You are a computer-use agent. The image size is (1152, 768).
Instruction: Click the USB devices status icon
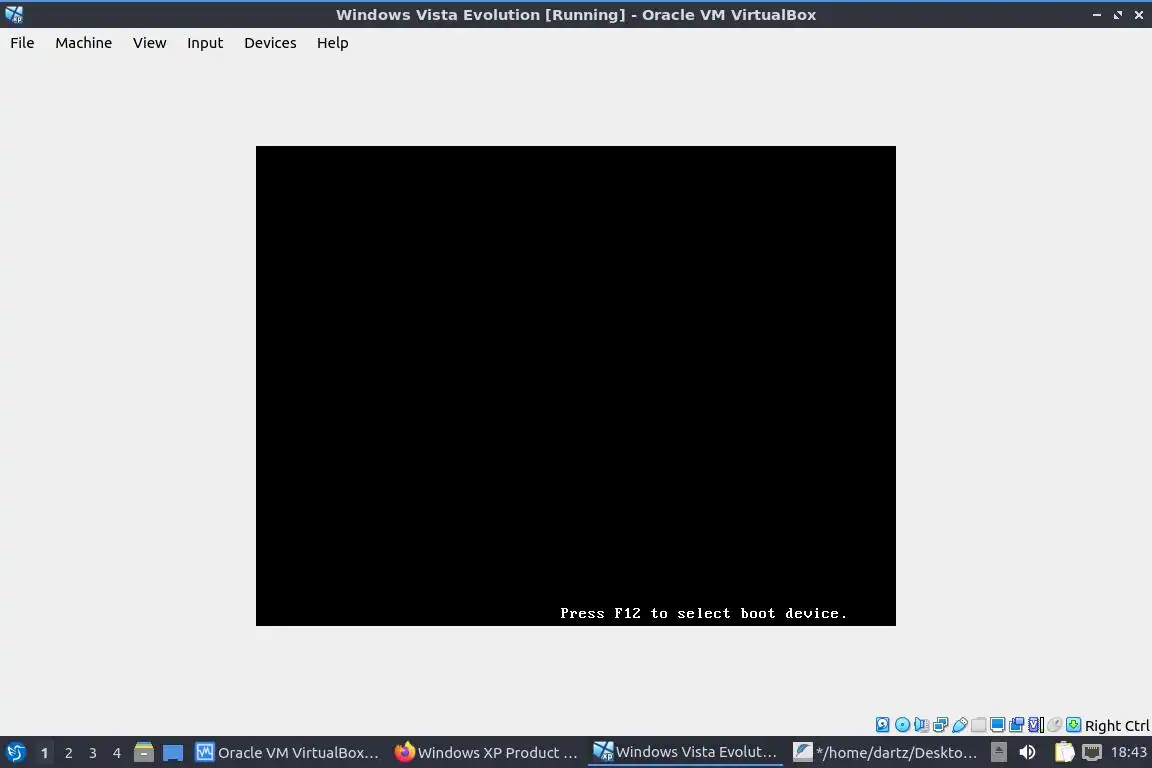(960, 725)
